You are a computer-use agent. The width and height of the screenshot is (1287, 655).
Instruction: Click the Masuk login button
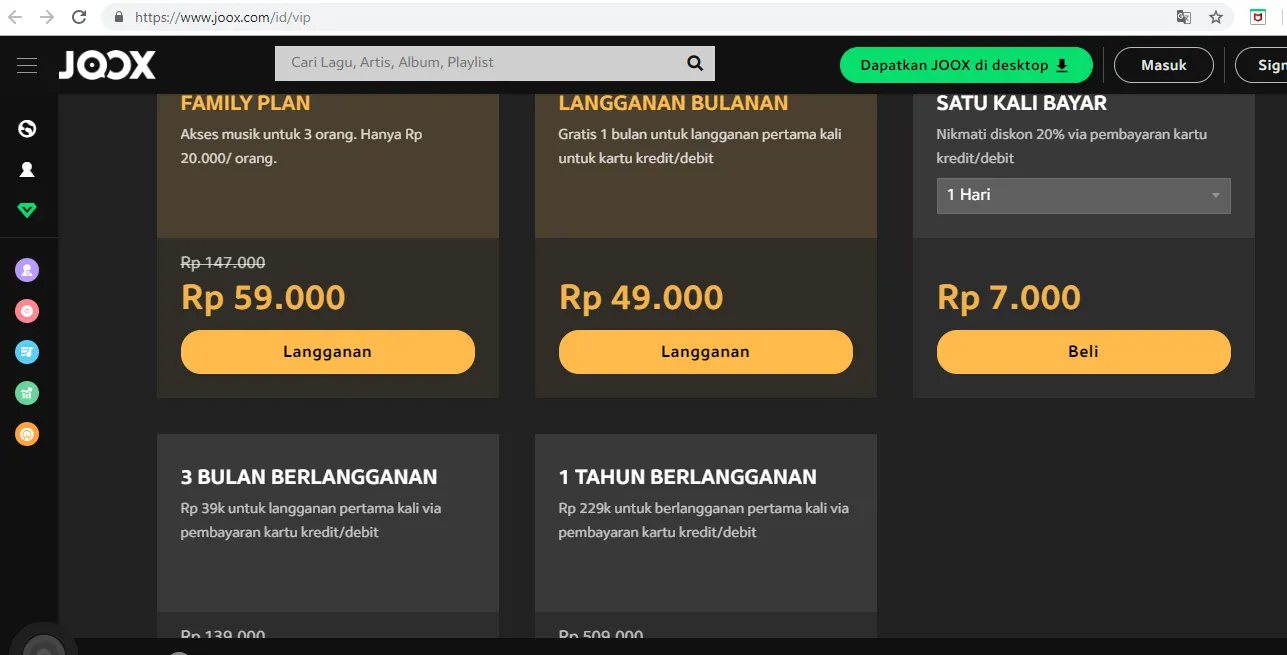click(x=1163, y=65)
